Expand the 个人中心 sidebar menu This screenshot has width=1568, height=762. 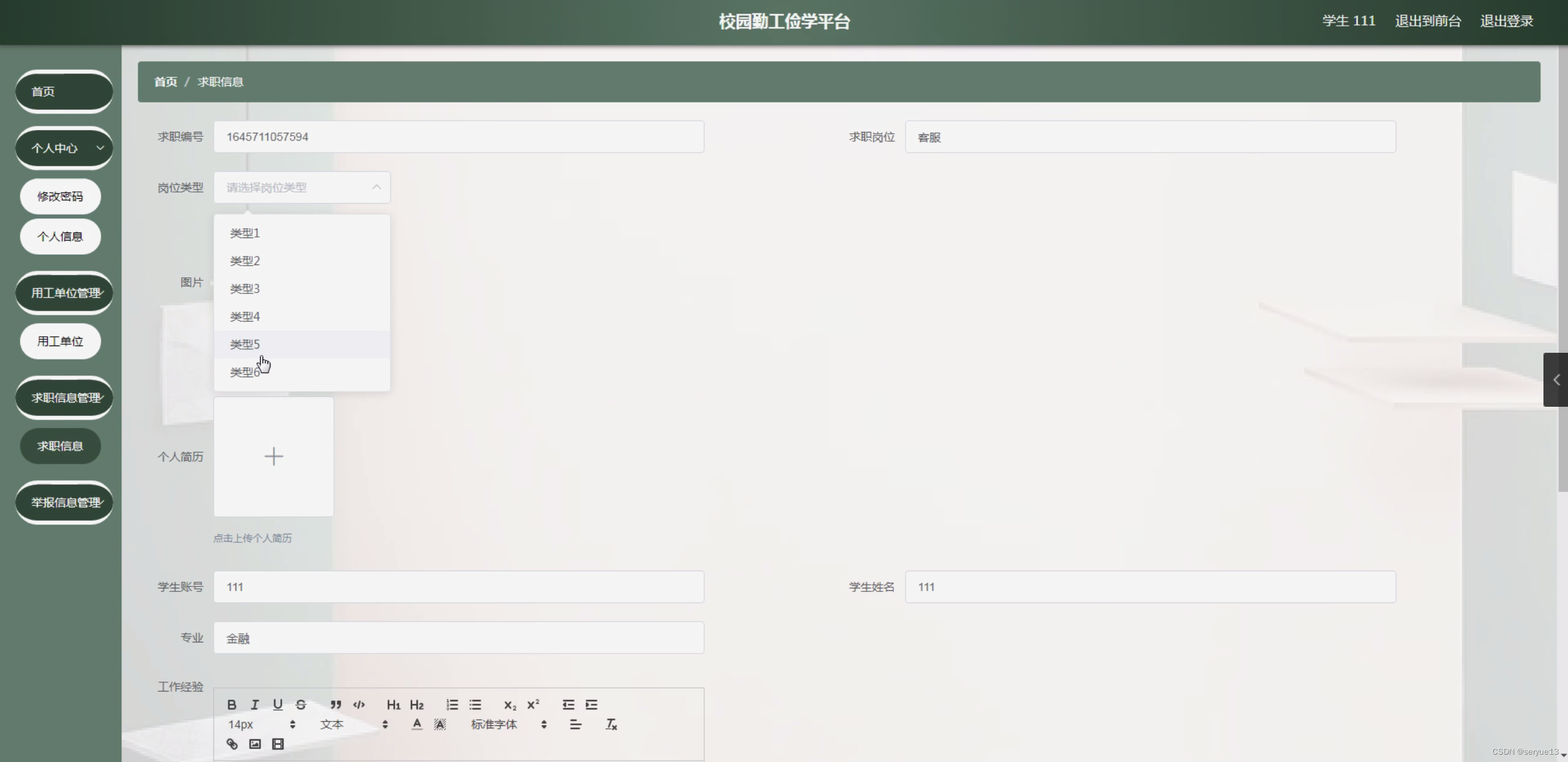[x=64, y=148]
